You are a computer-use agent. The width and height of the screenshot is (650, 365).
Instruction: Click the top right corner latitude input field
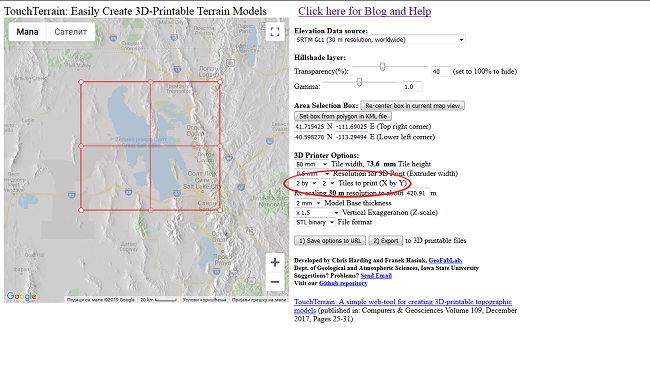coord(309,127)
